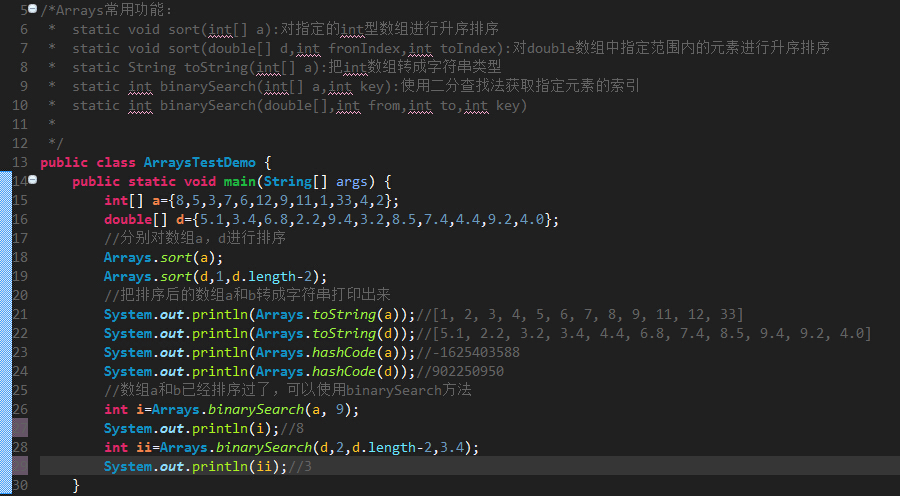This screenshot has width=900, height=496.
Task: Click the Arrays.sort(d,1,d.length-2) statement
Action: (x=215, y=276)
